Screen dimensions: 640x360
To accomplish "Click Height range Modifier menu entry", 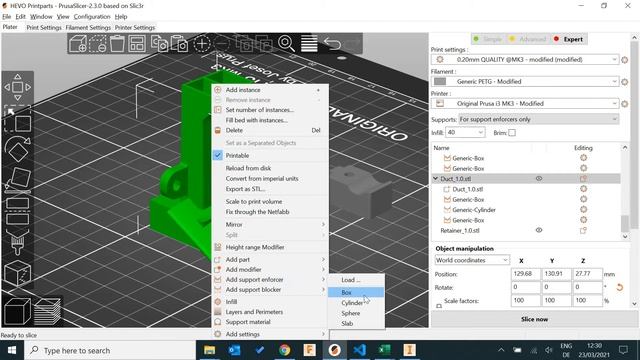I will point(270,247).
